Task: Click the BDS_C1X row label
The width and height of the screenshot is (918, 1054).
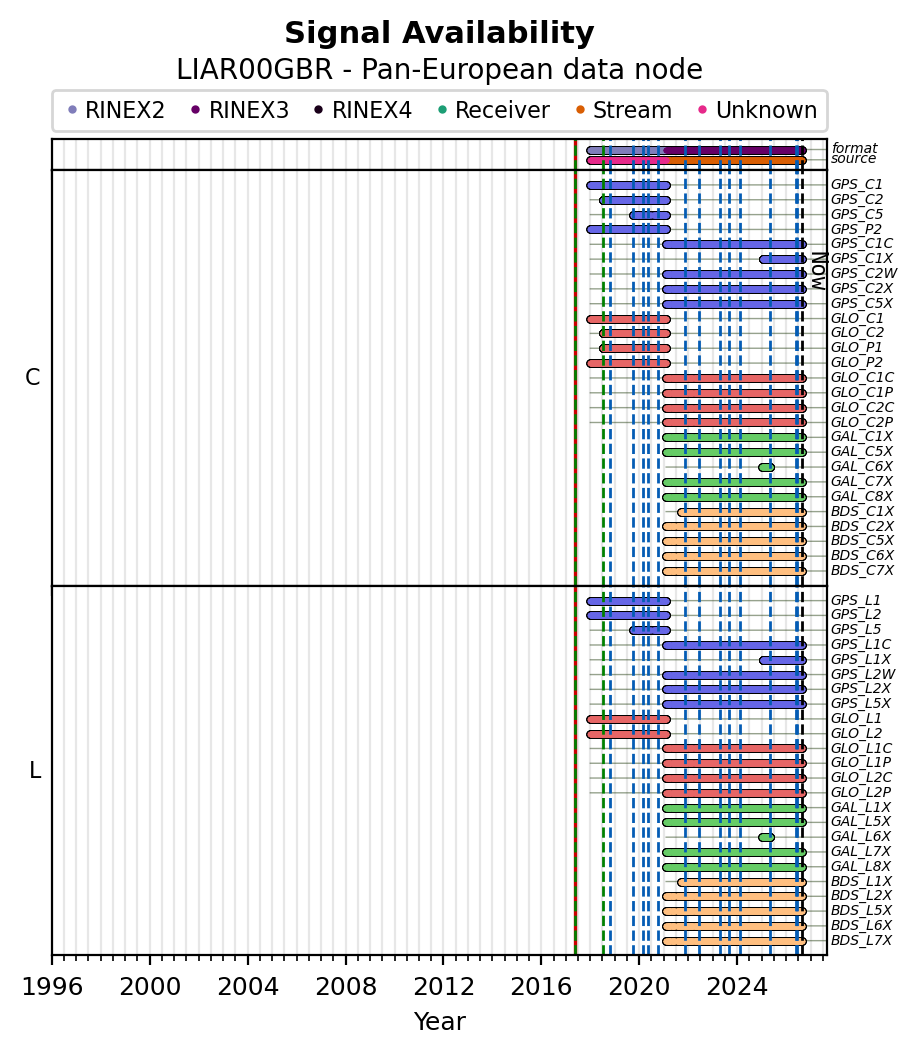Action: pos(863,511)
